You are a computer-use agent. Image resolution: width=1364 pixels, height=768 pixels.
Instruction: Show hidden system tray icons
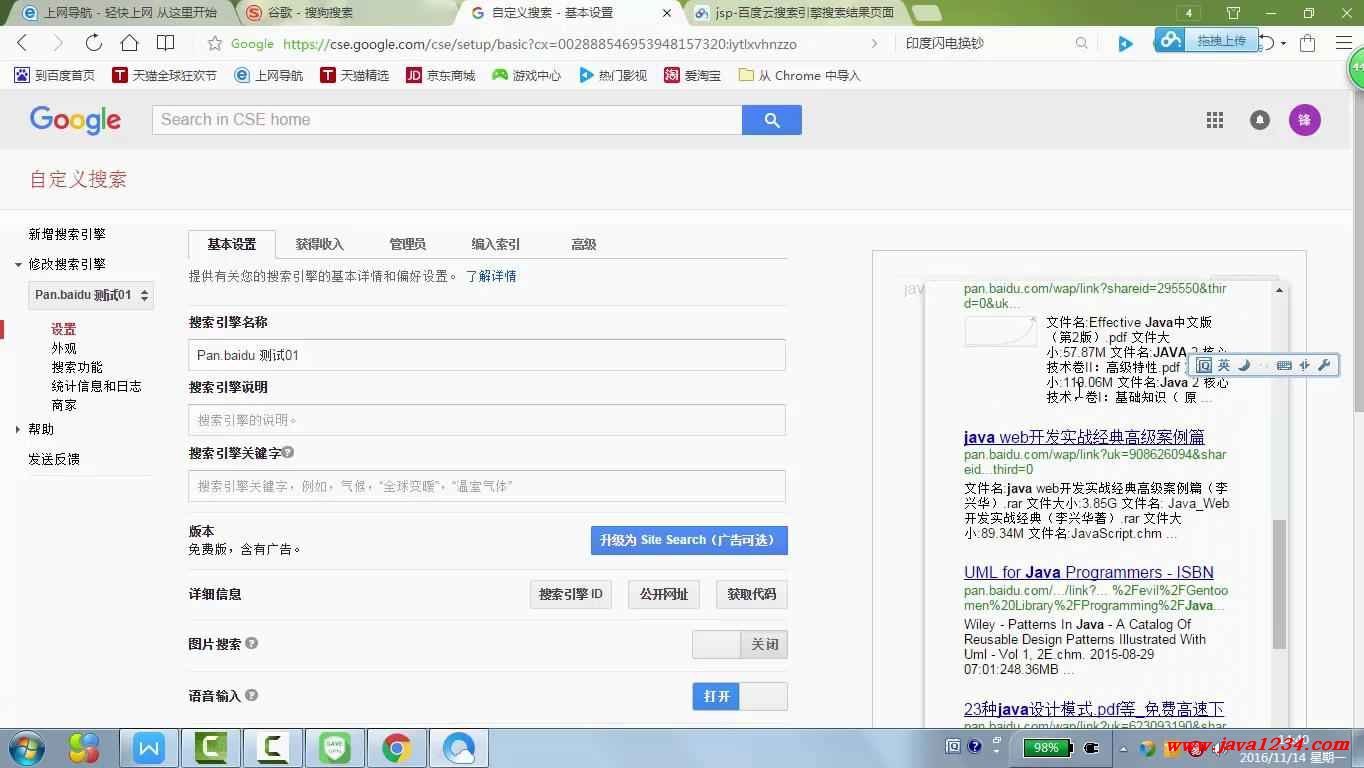click(1122, 748)
